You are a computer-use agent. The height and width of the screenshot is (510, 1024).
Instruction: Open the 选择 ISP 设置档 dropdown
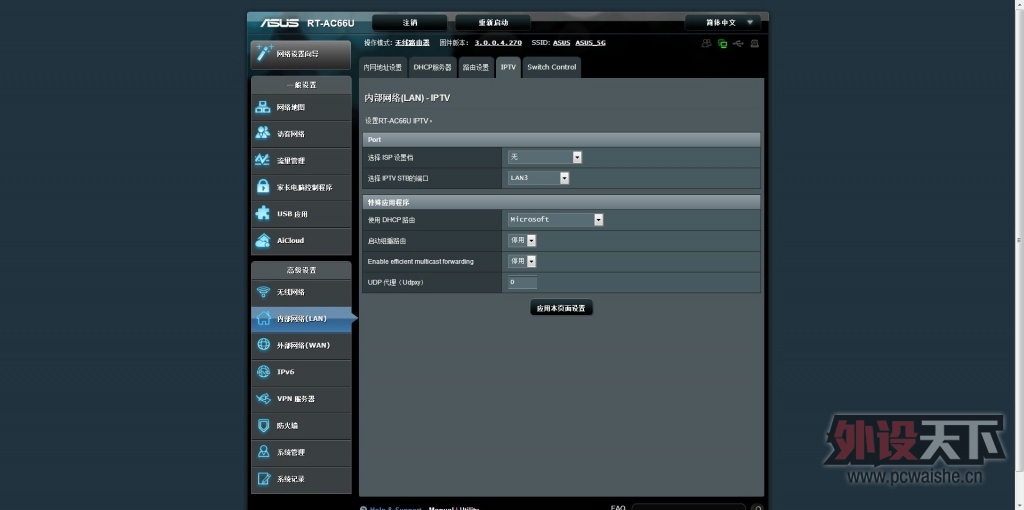pos(545,157)
